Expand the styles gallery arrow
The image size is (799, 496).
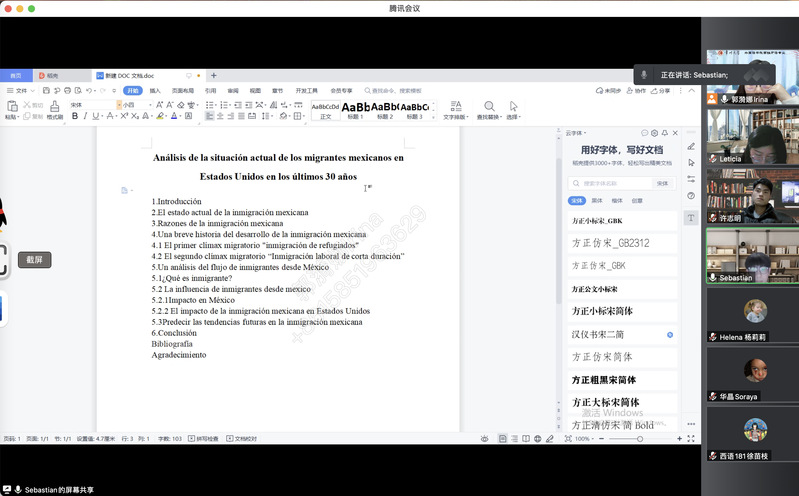[434, 118]
